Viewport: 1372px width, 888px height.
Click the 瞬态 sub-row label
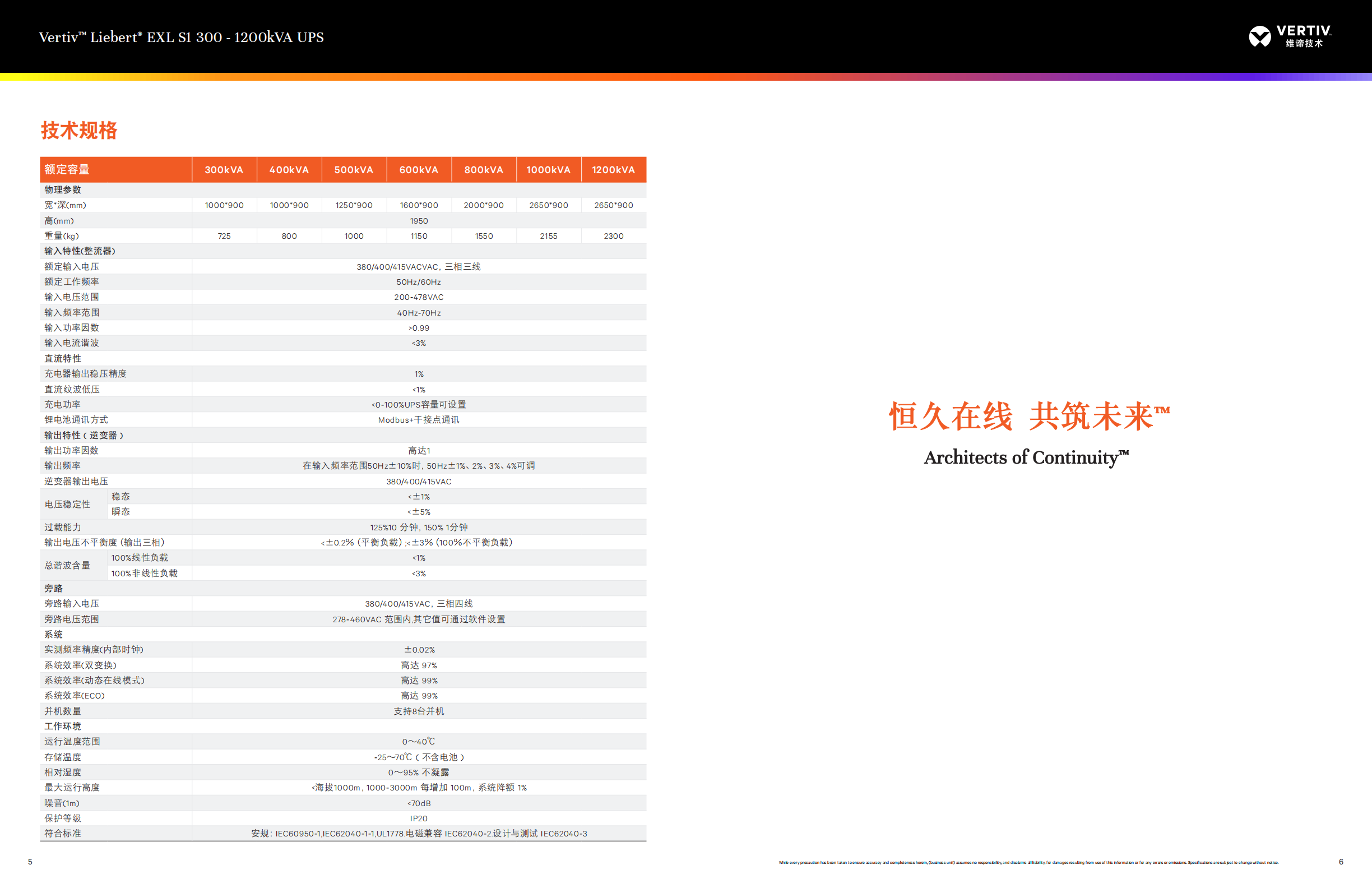(x=120, y=512)
